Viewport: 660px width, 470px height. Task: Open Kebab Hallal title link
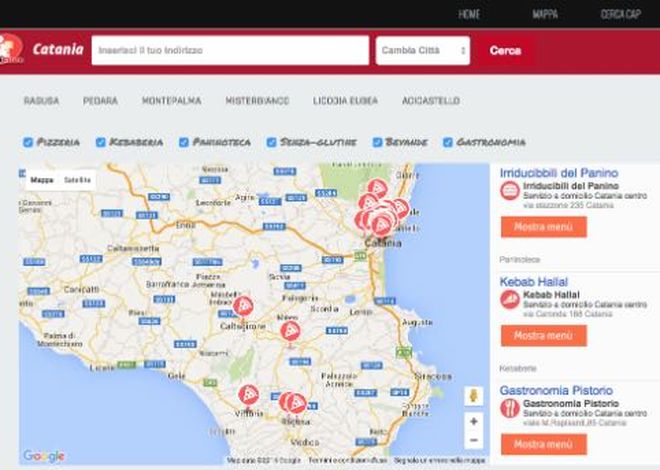click(x=533, y=282)
